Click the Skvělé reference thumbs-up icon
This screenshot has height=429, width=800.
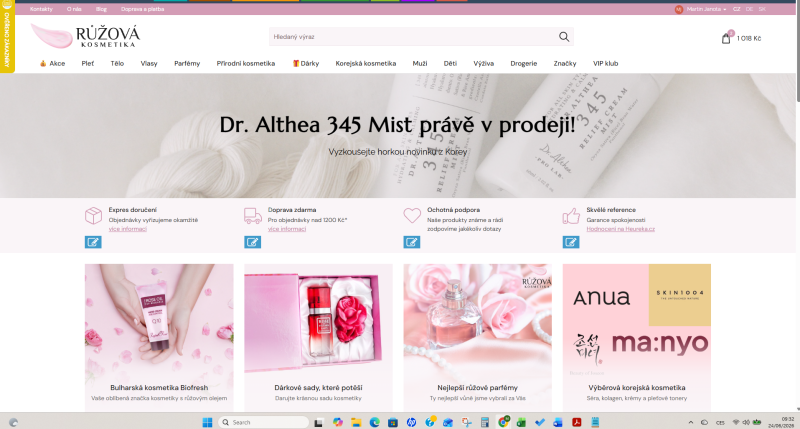571,216
